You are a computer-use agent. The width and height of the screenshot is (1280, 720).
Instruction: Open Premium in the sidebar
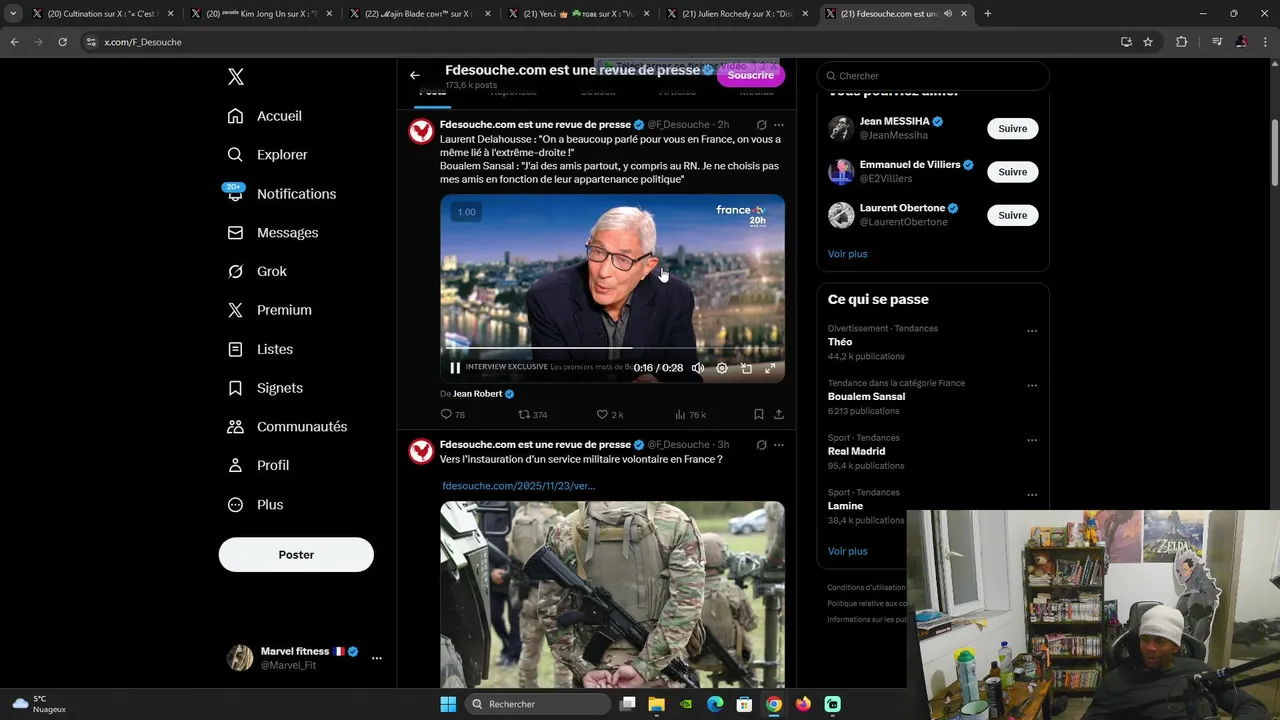[x=270, y=310]
